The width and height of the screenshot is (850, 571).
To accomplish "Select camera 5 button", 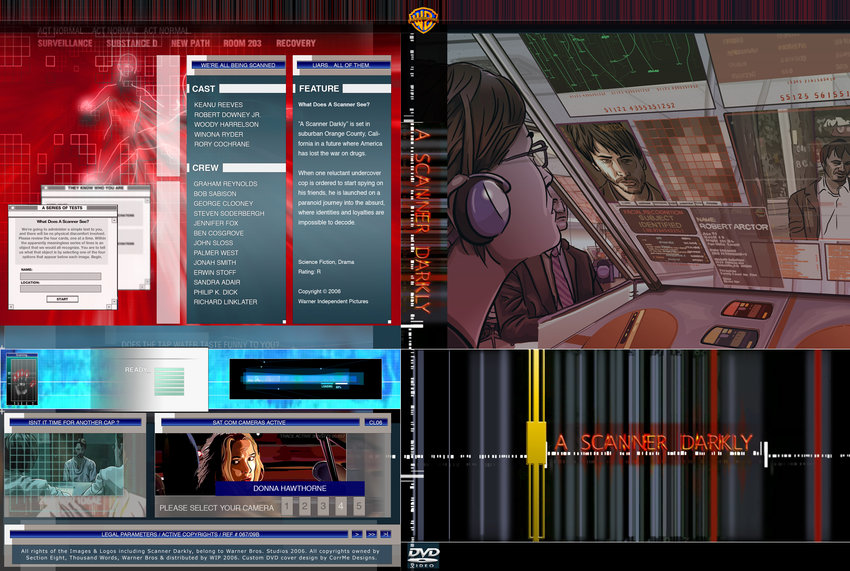I will 358,506.
